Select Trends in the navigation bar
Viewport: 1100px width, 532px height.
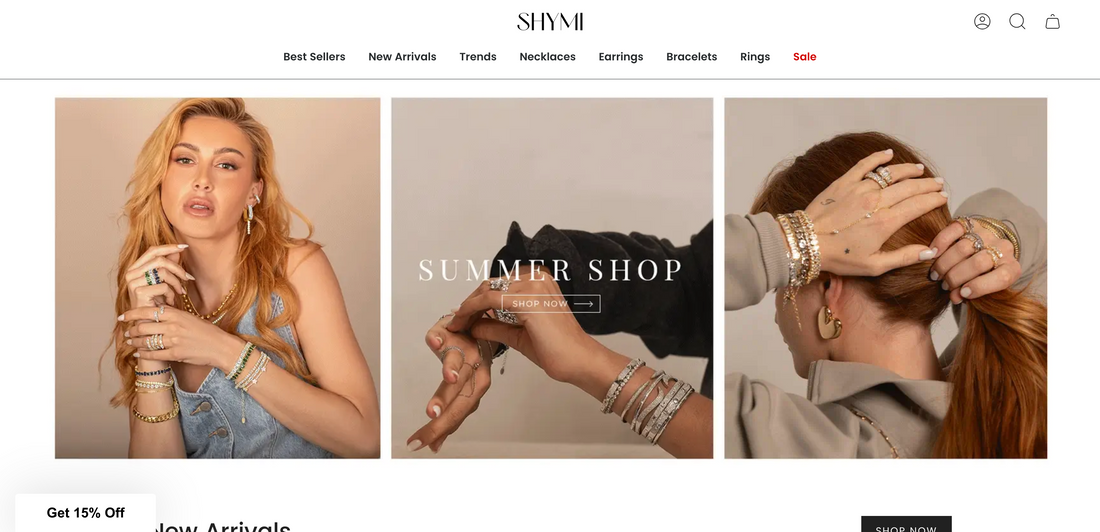[478, 57]
